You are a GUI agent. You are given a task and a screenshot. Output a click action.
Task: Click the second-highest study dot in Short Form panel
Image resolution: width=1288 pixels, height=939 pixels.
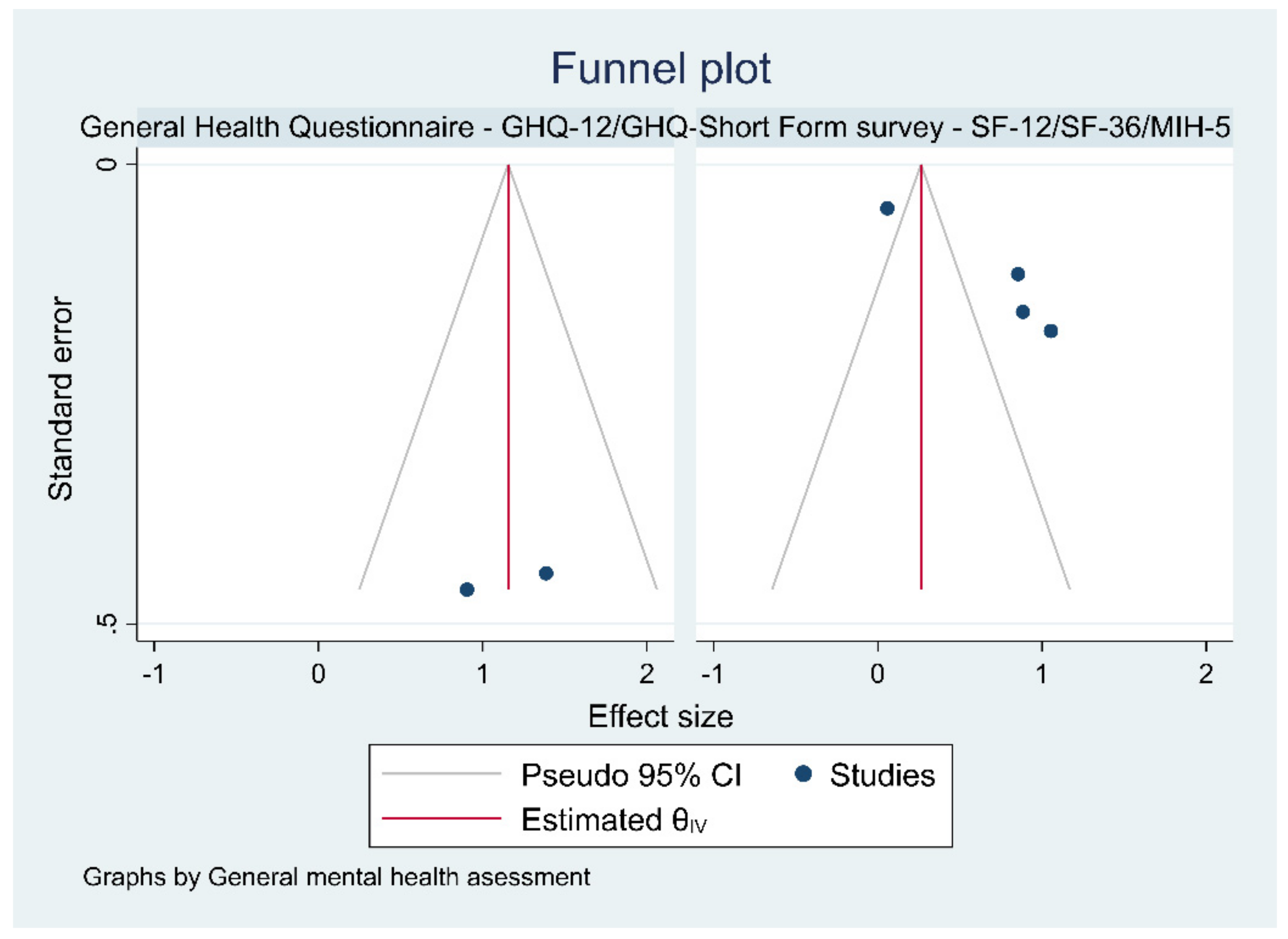[1018, 275]
